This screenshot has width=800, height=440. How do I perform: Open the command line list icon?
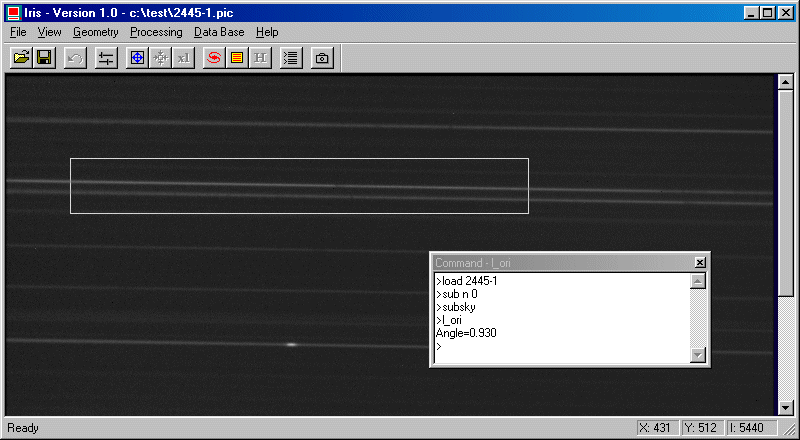(291, 58)
